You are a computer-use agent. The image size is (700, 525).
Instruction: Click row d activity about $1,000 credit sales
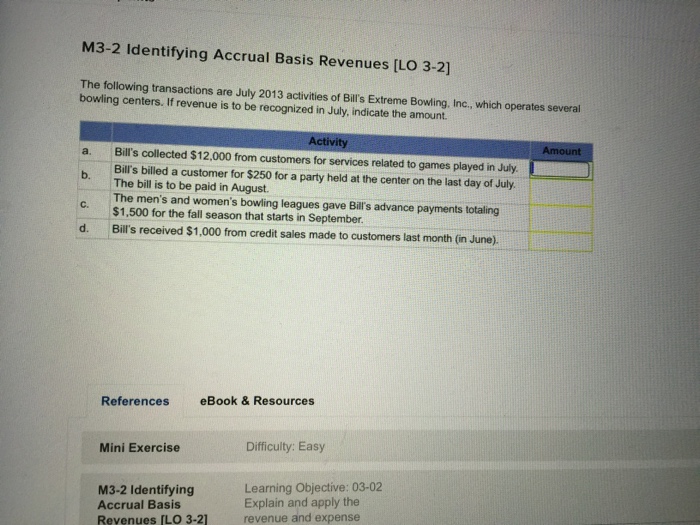[x=305, y=235]
